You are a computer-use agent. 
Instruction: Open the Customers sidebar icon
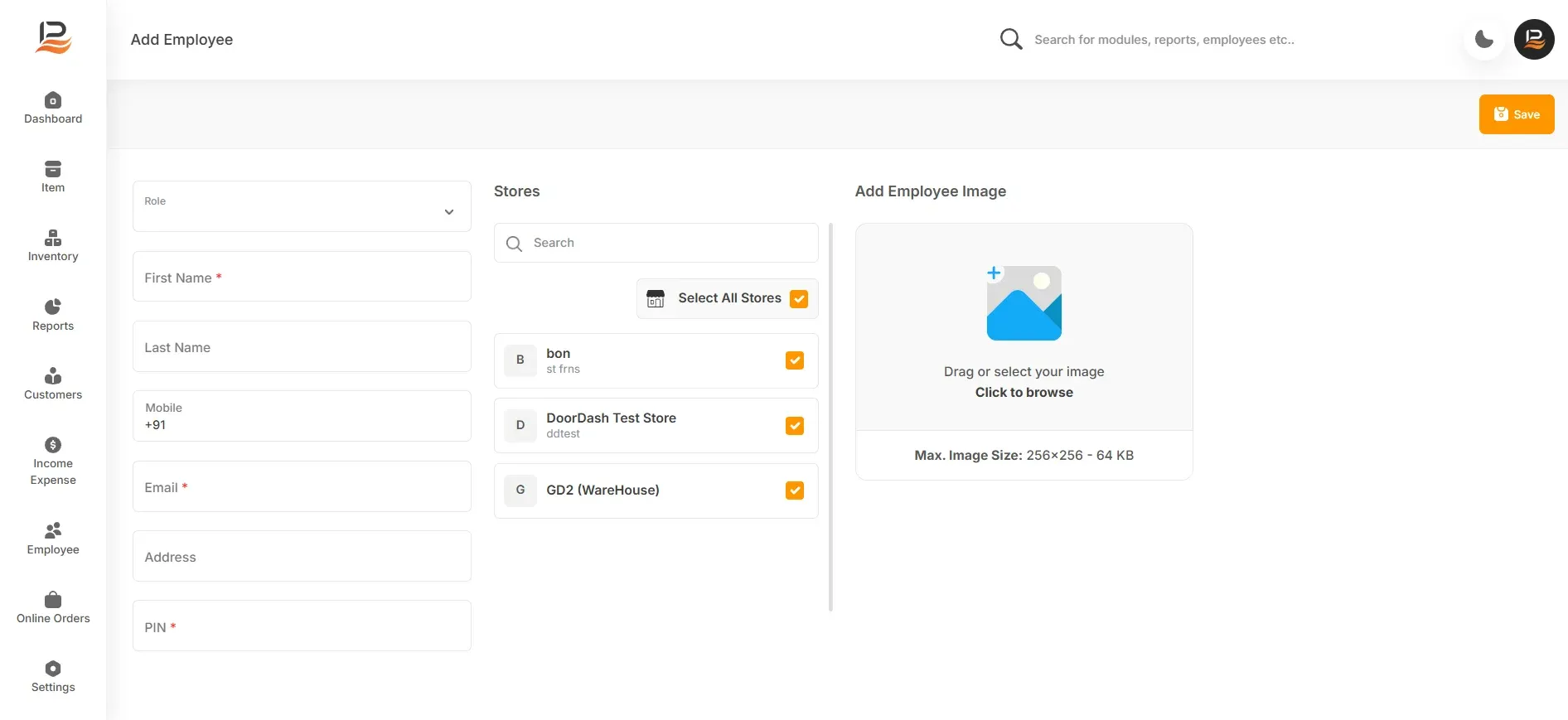[53, 376]
